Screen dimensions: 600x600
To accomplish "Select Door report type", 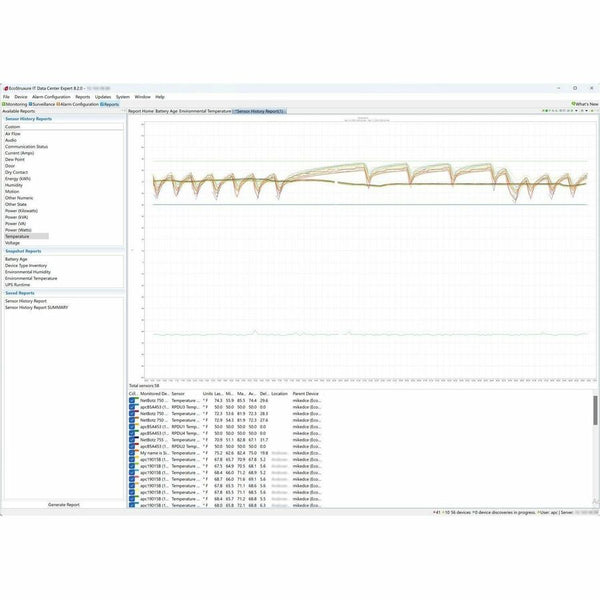I will (10, 166).
